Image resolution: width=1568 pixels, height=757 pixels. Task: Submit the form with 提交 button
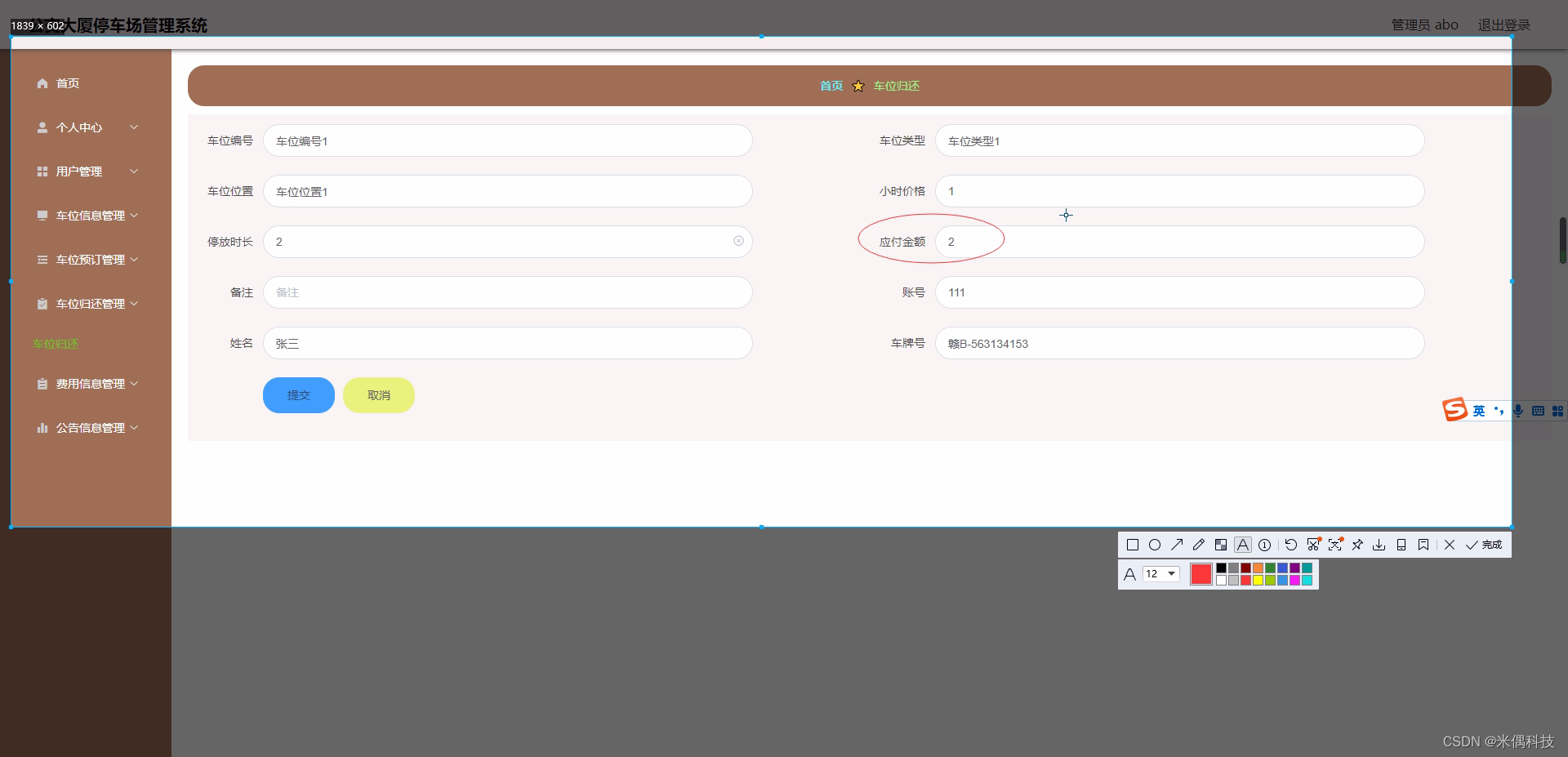298,394
